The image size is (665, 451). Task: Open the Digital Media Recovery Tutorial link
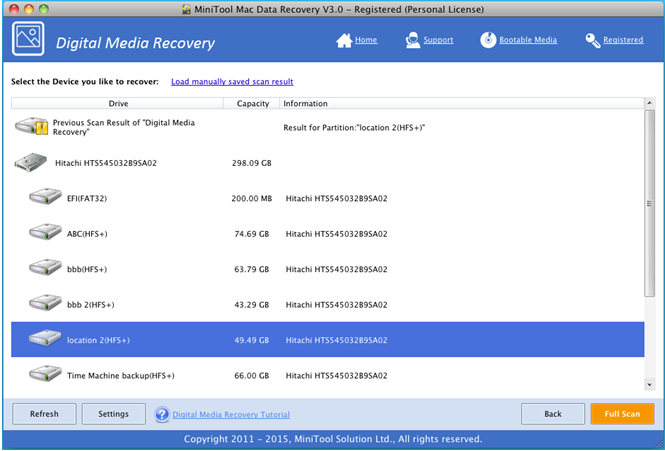(x=231, y=415)
